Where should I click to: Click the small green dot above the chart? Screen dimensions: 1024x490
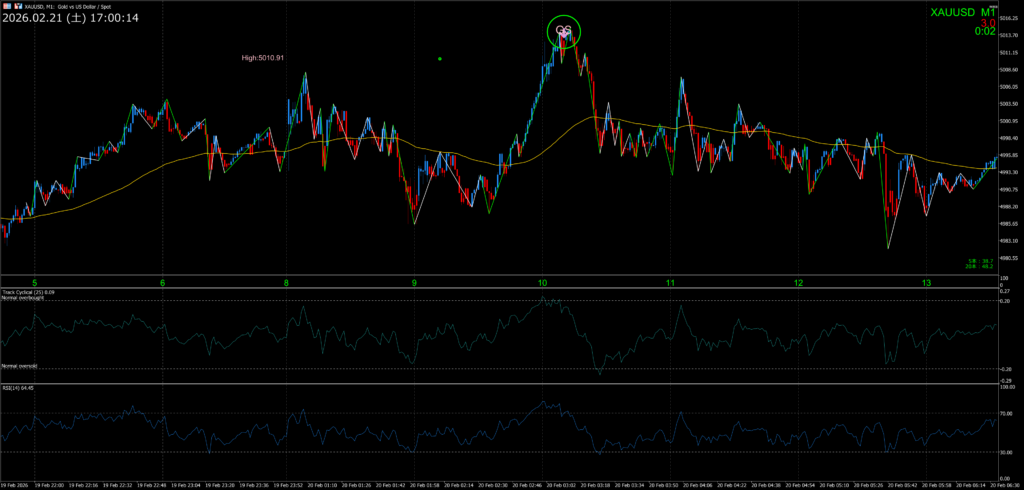tap(440, 59)
